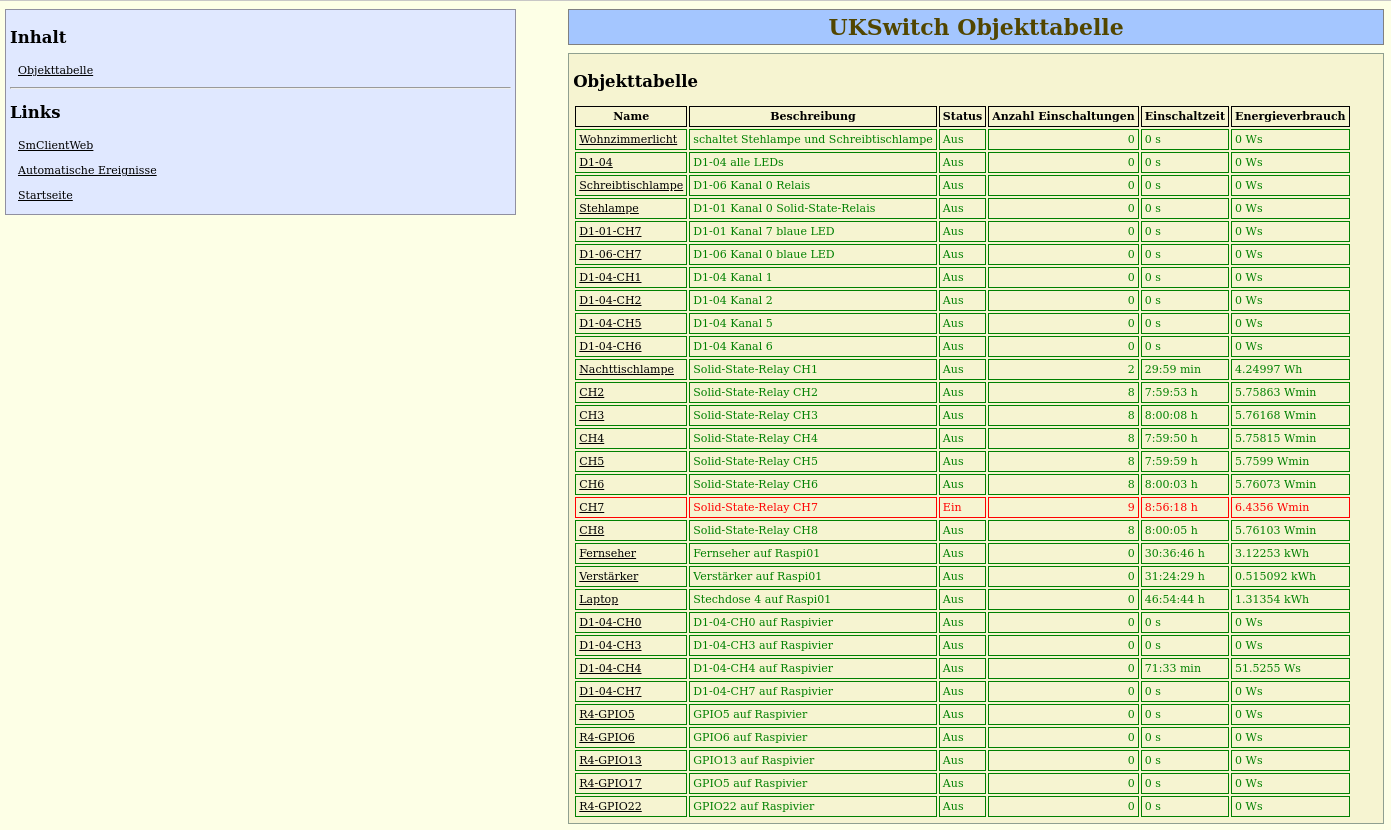1391x830 pixels.
Task: Open the D1-04-CH4 link
Action: click(610, 668)
